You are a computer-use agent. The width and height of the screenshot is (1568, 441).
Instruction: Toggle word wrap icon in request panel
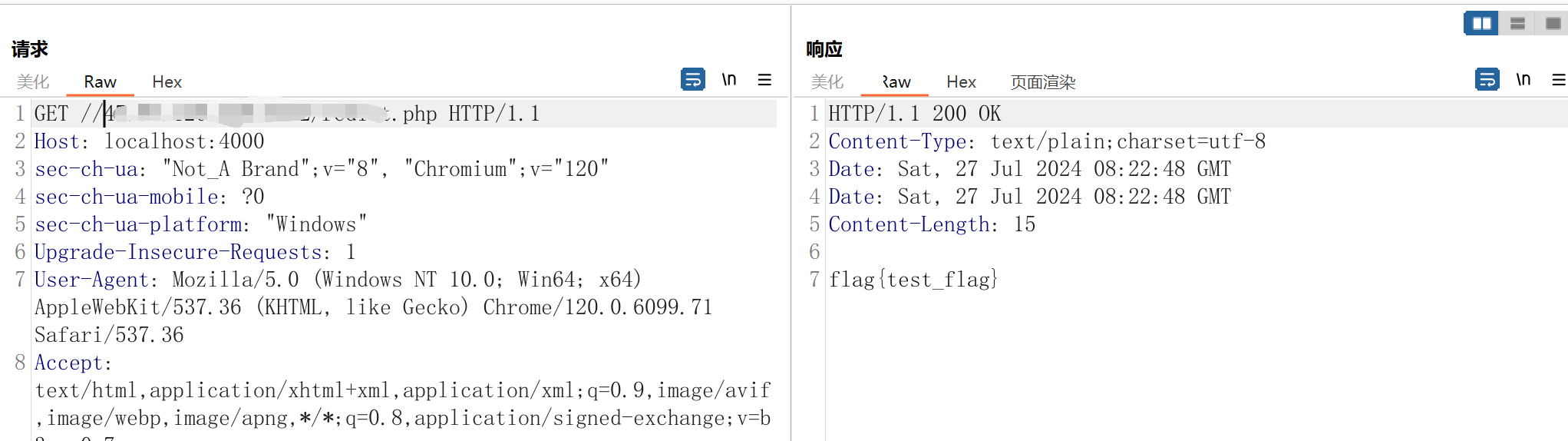[693, 79]
